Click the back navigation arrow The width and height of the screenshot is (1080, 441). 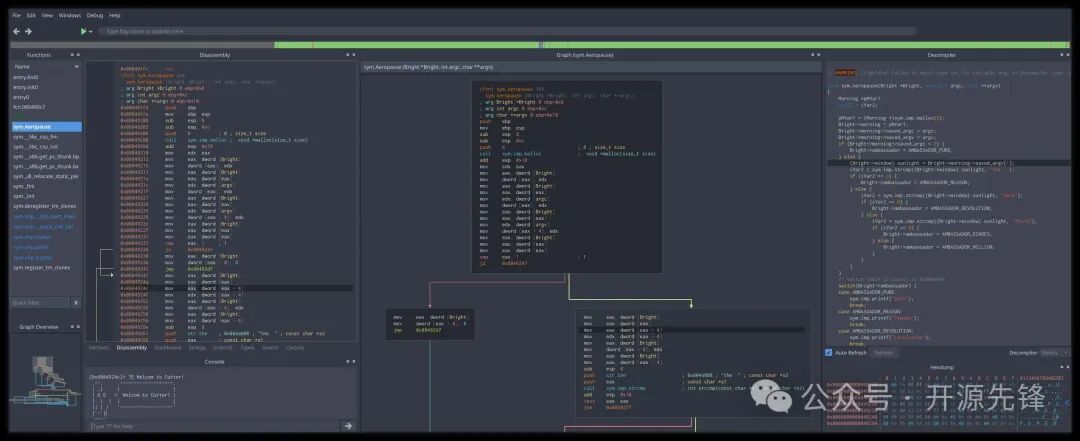tap(16, 31)
